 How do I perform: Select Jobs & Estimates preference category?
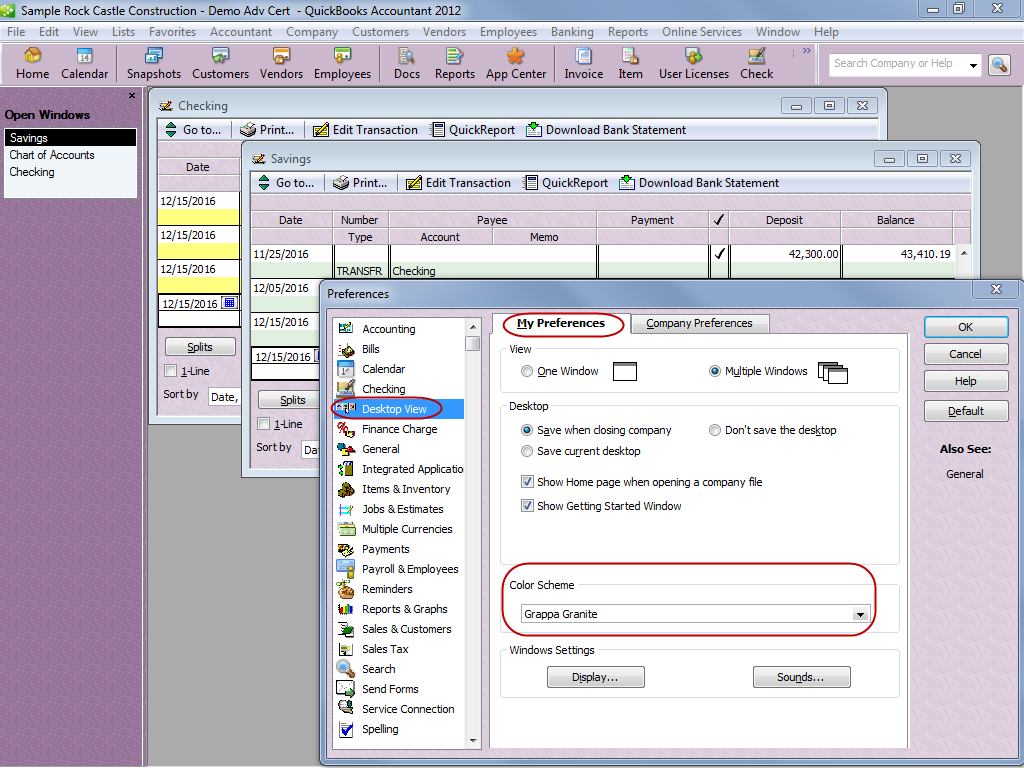click(402, 509)
